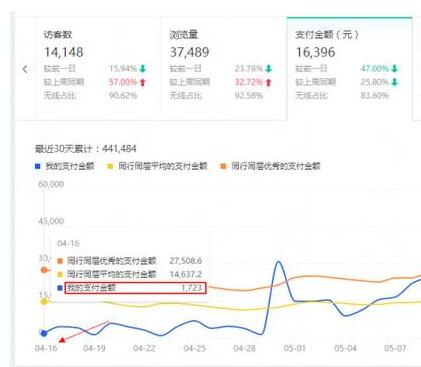Viewport: 421px width, 367px height.
Task: Click the orange legend color square
Action: [223, 166]
